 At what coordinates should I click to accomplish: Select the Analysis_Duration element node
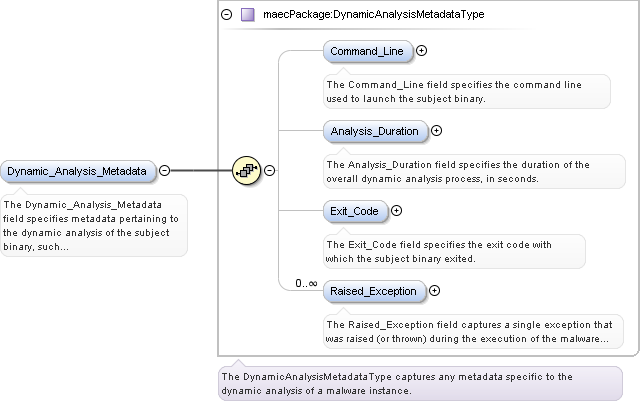[375, 130]
